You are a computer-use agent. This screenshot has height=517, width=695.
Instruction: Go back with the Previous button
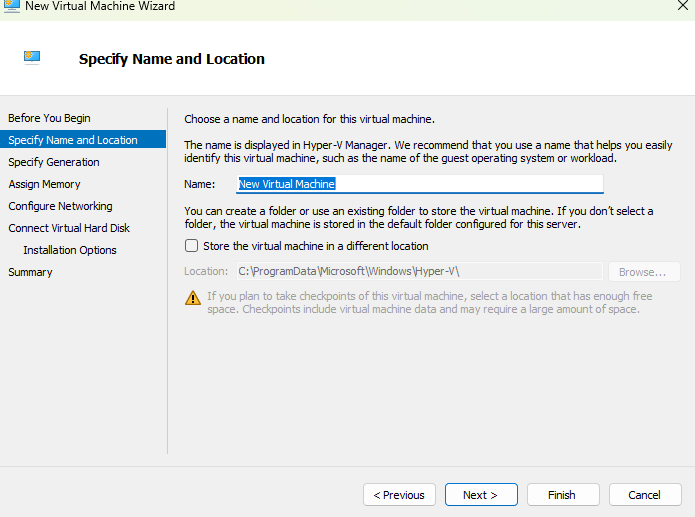click(399, 495)
